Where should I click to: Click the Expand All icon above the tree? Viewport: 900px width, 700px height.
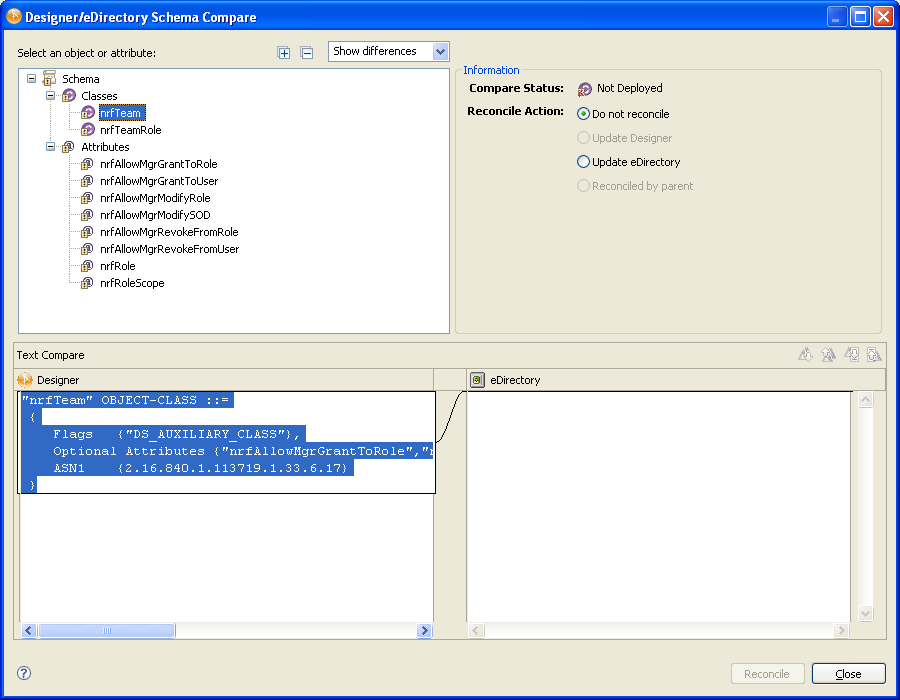(x=284, y=53)
